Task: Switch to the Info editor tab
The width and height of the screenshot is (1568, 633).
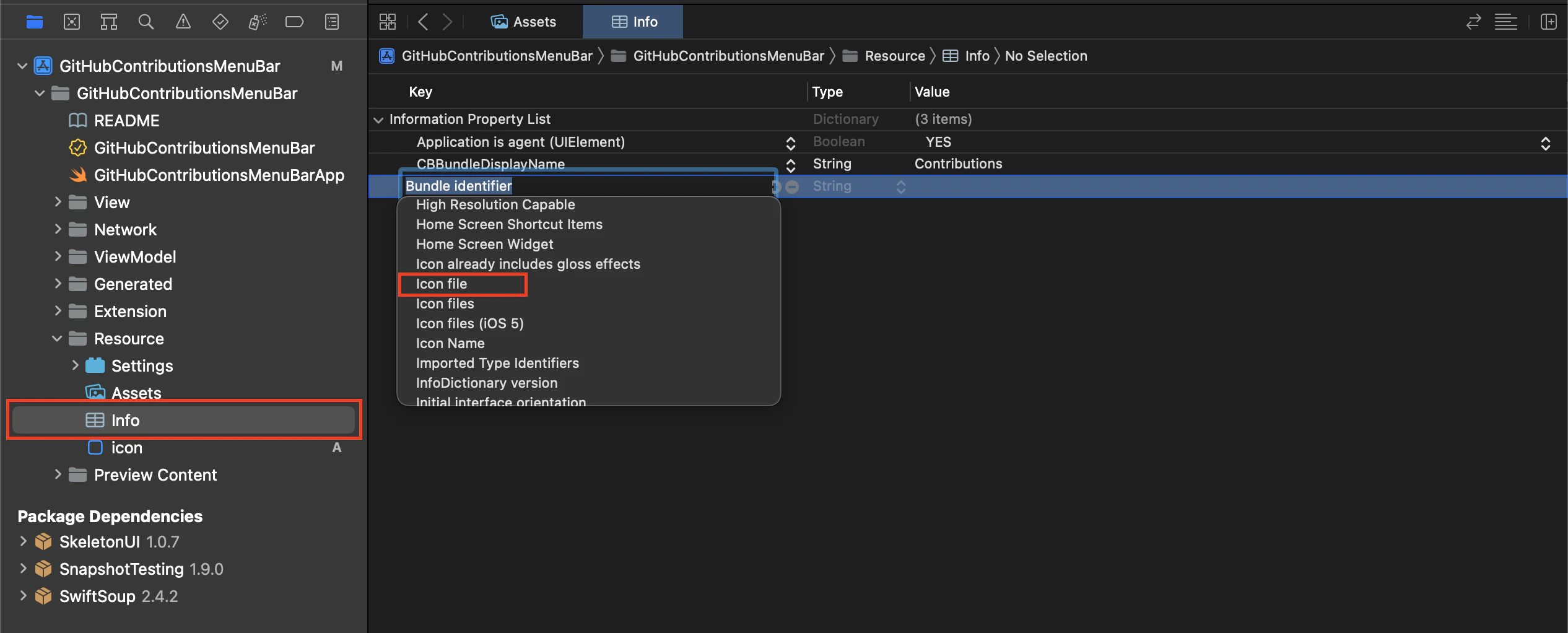Action: point(634,22)
